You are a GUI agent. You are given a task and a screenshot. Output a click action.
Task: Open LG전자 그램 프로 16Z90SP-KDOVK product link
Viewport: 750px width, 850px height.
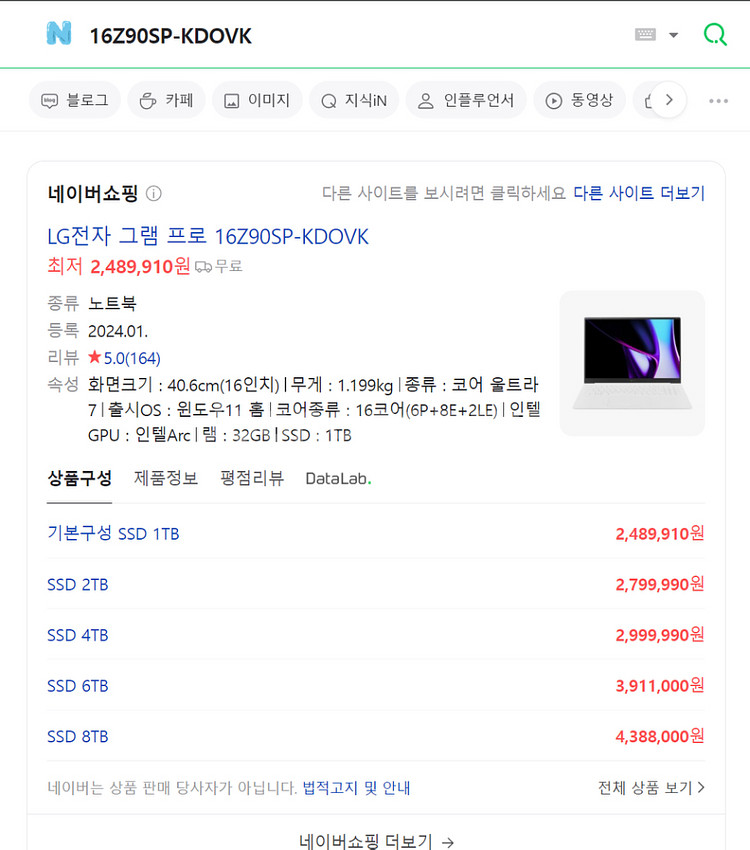click(x=208, y=236)
